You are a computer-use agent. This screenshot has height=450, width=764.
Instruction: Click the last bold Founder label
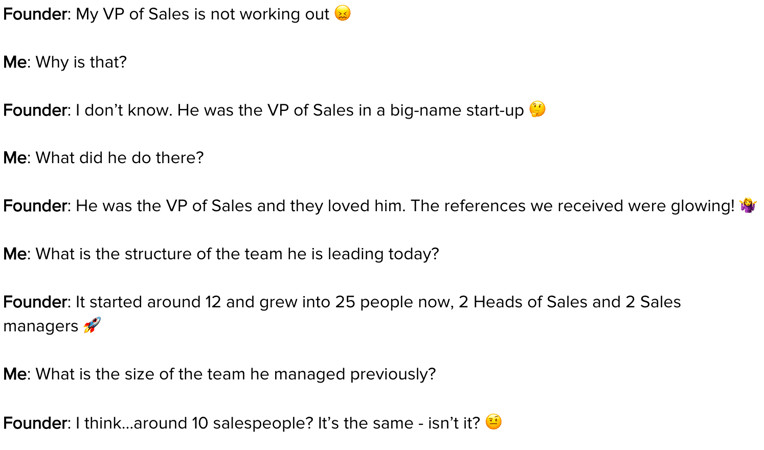pyautogui.click(x=35, y=423)
